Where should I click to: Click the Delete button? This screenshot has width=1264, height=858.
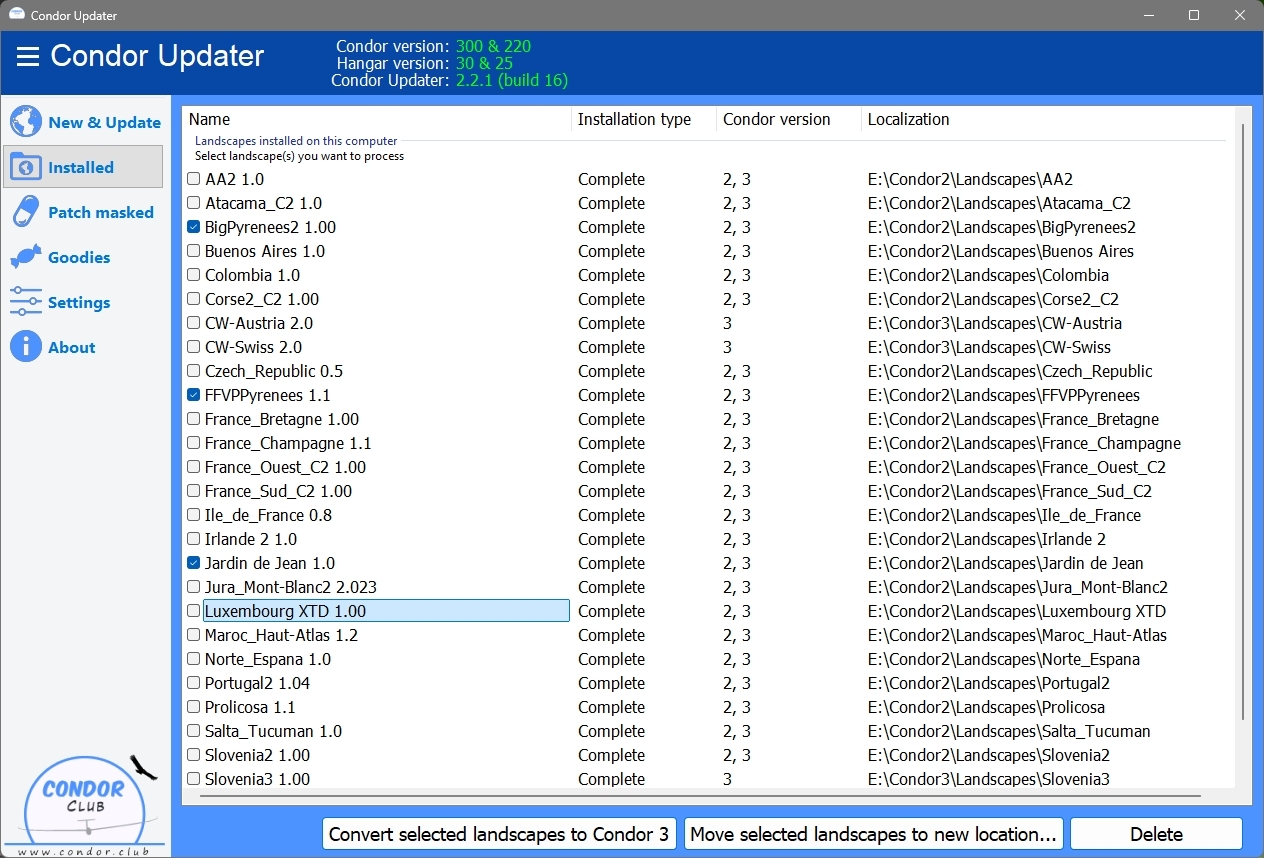pyautogui.click(x=1156, y=834)
